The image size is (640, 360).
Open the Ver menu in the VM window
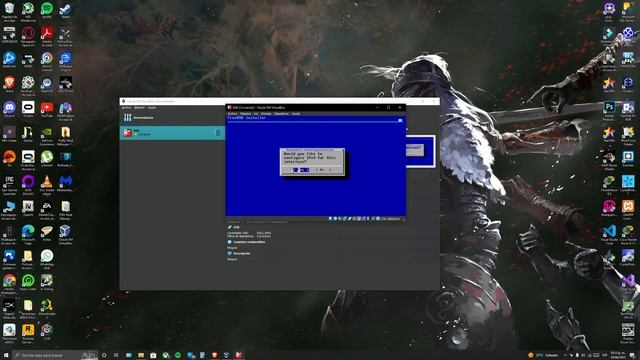click(x=256, y=114)
